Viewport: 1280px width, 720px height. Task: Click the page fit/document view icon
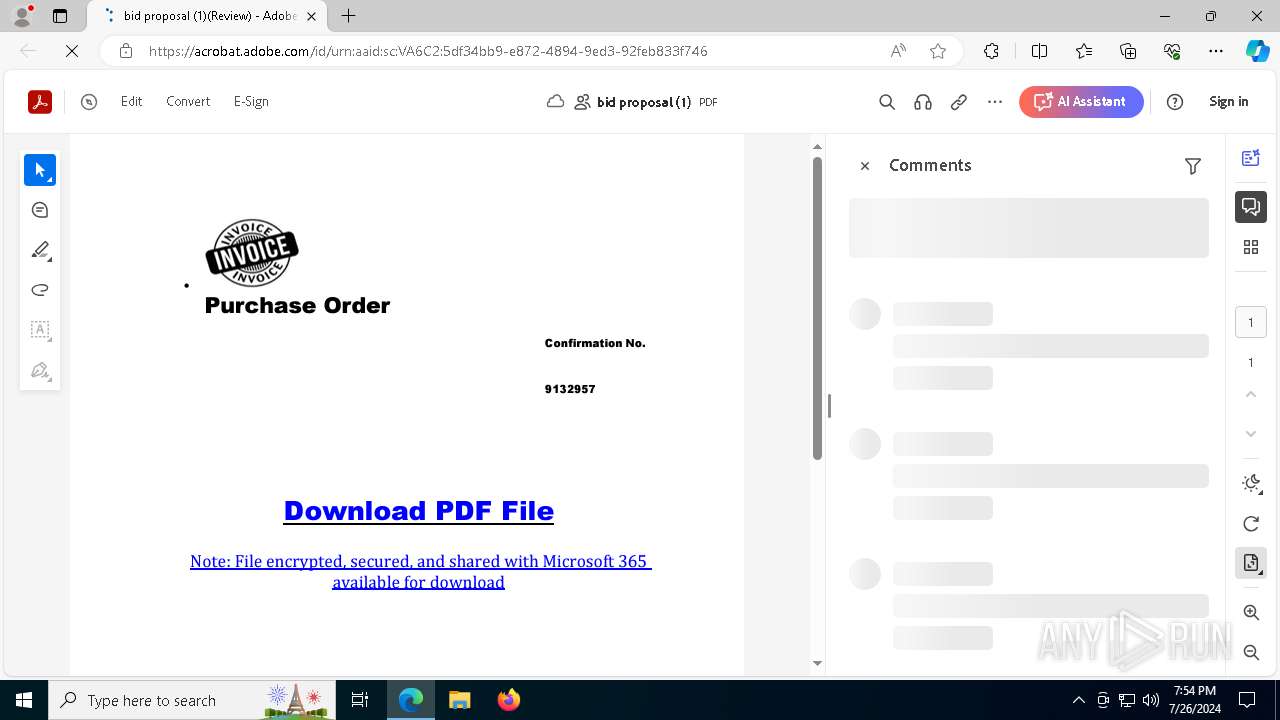pos(1251,563)
